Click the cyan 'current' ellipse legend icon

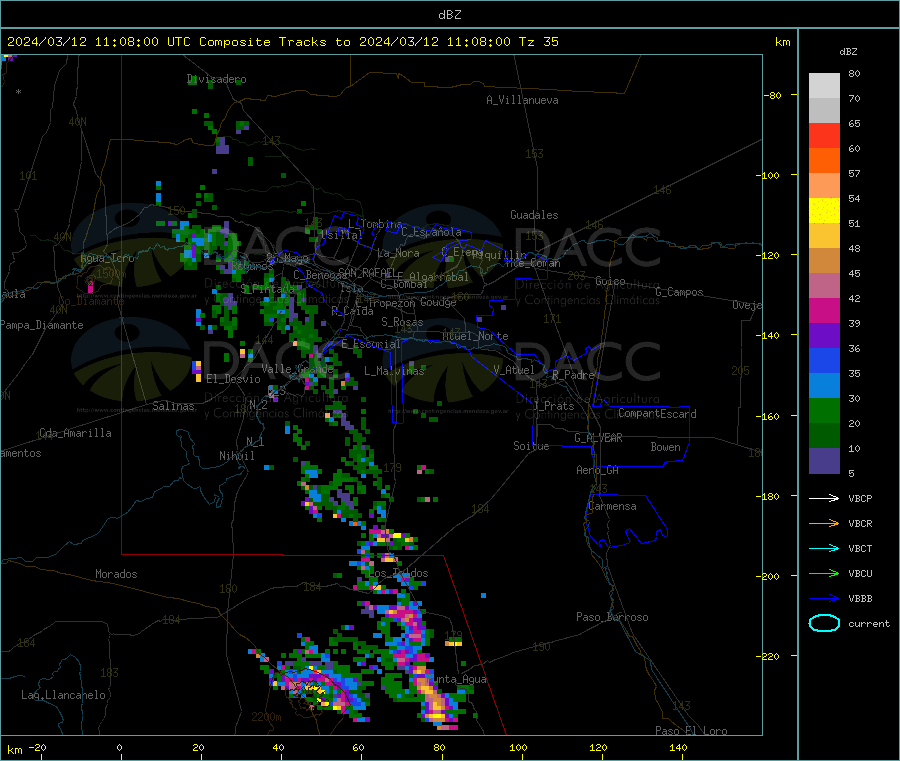pyautogui.click(x=824, y=623)
